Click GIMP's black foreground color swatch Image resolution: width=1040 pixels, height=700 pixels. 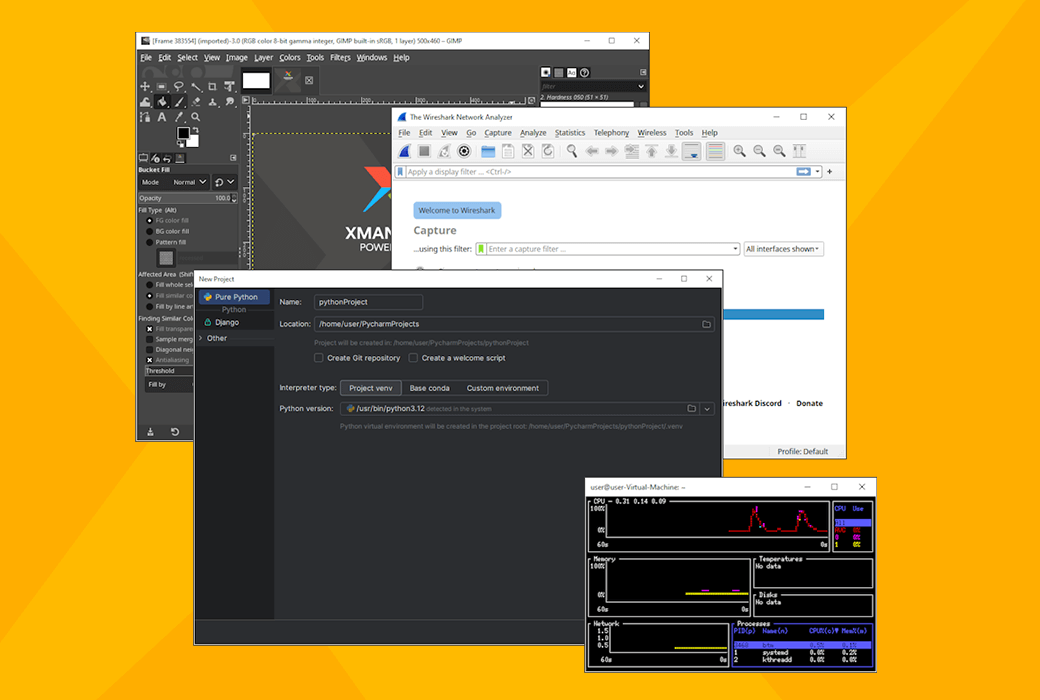tap(183, 133)
